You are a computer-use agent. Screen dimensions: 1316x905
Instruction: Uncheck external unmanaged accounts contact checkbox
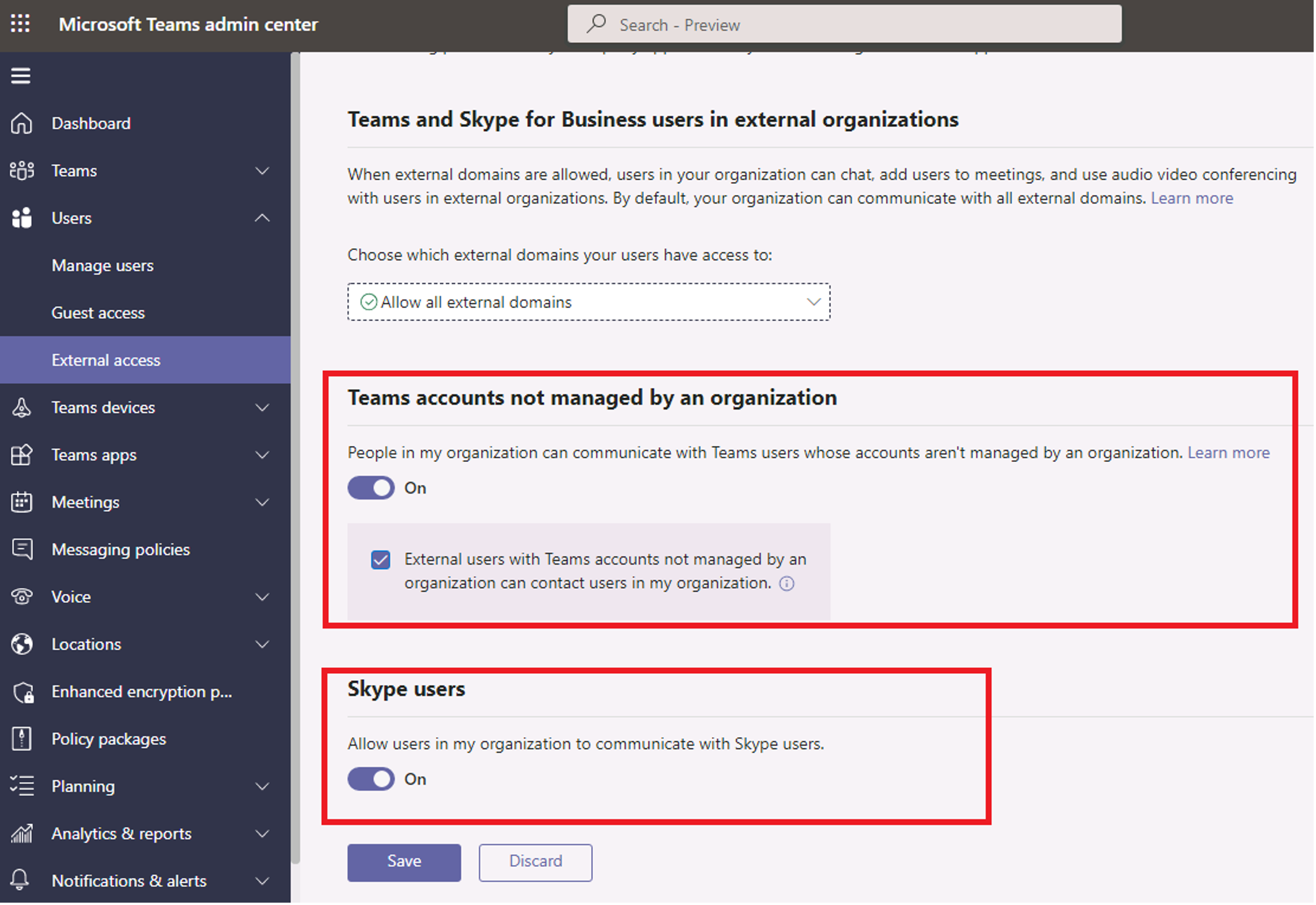coord(380,559)
